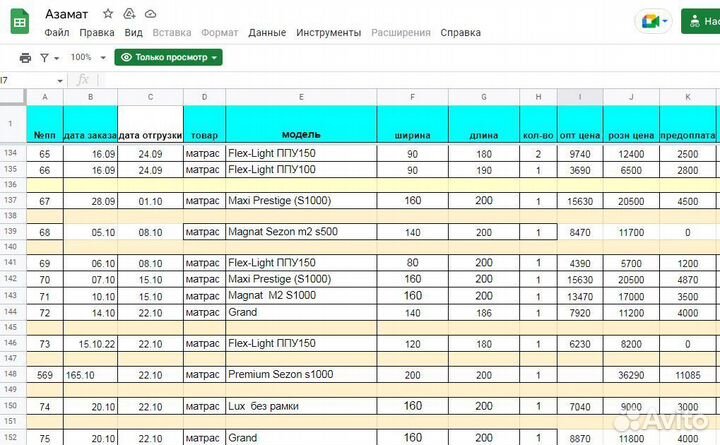Select cell Lux без рамки
Screen dimensions: 720x445
[x=301, y=406]
